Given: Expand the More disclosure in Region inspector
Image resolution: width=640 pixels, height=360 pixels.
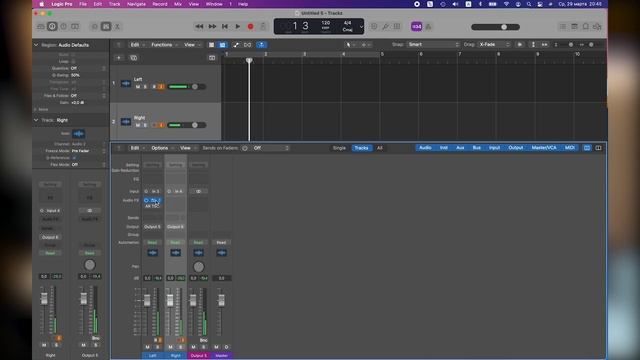Looking at the screenshot, I should [x=35, y=109].
